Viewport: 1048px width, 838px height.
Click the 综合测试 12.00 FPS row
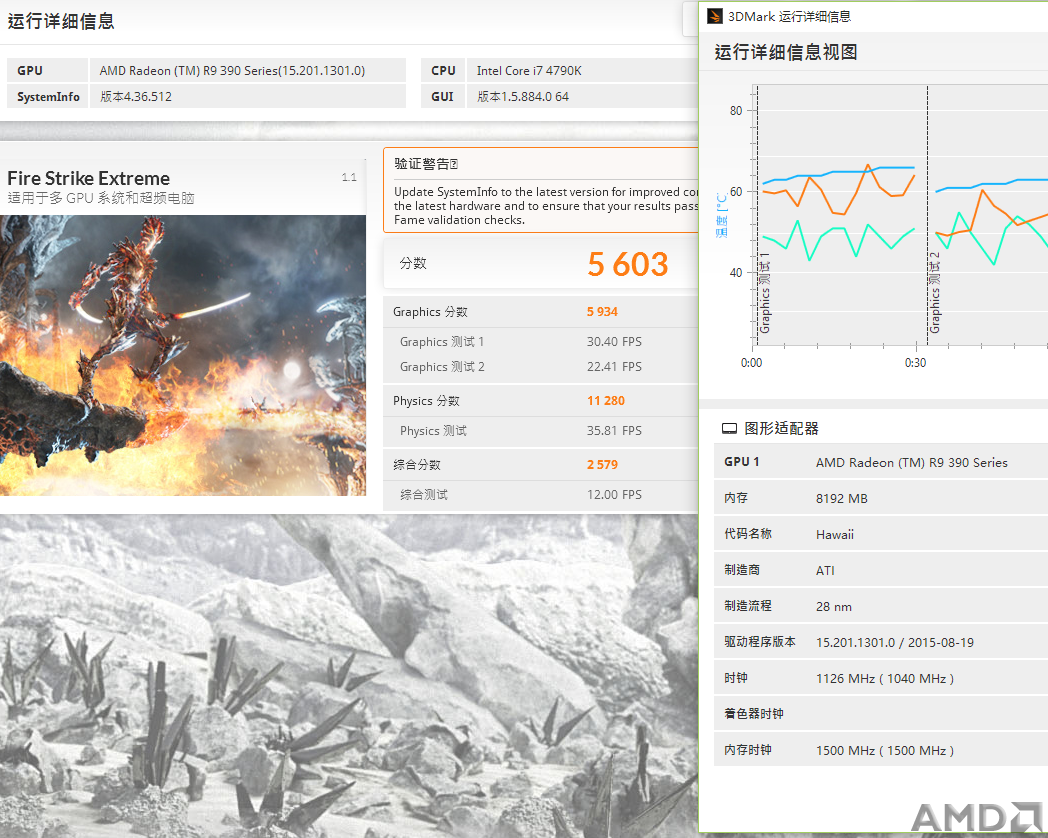tap(541, 495)
